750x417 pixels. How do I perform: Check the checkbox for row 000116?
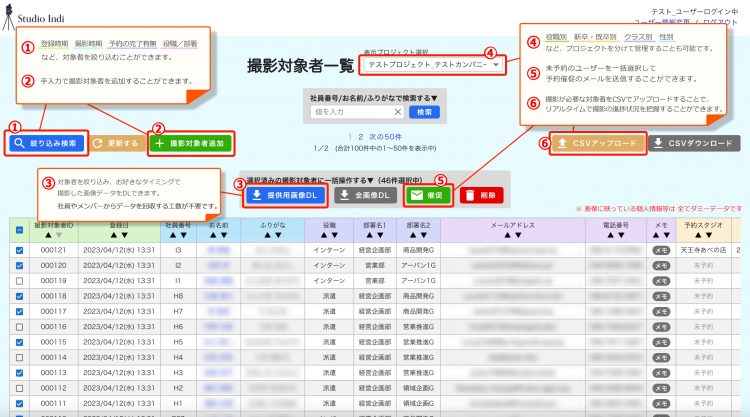pos(19,327)
